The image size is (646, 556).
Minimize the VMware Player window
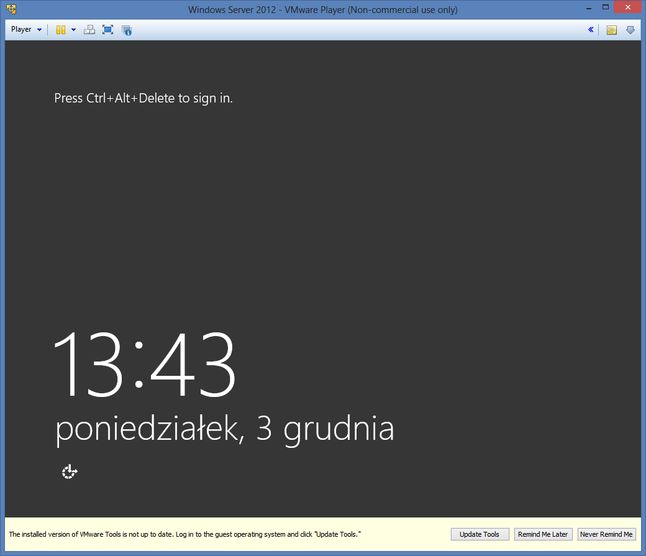pyautogui.click(x=589, y=8)
